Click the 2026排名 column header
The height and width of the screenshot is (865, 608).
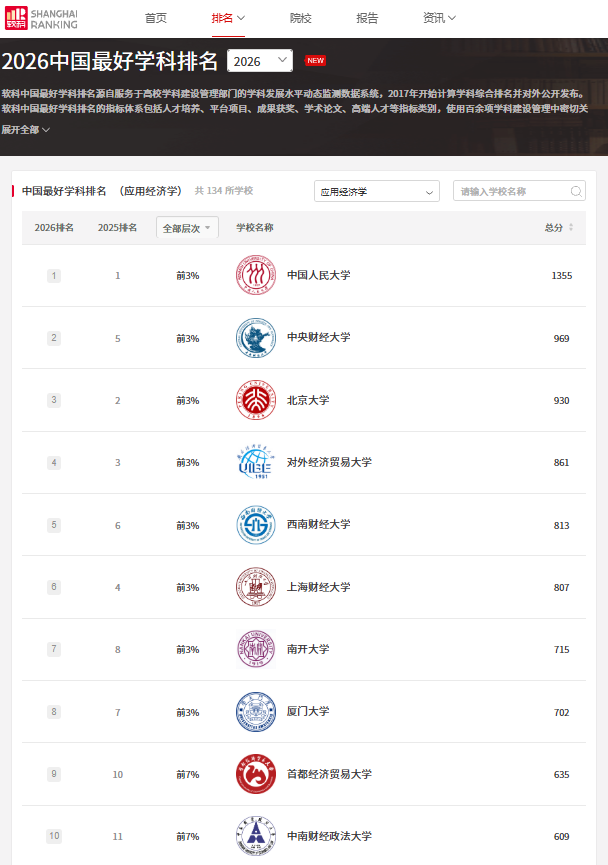click(x=54, y=227)
